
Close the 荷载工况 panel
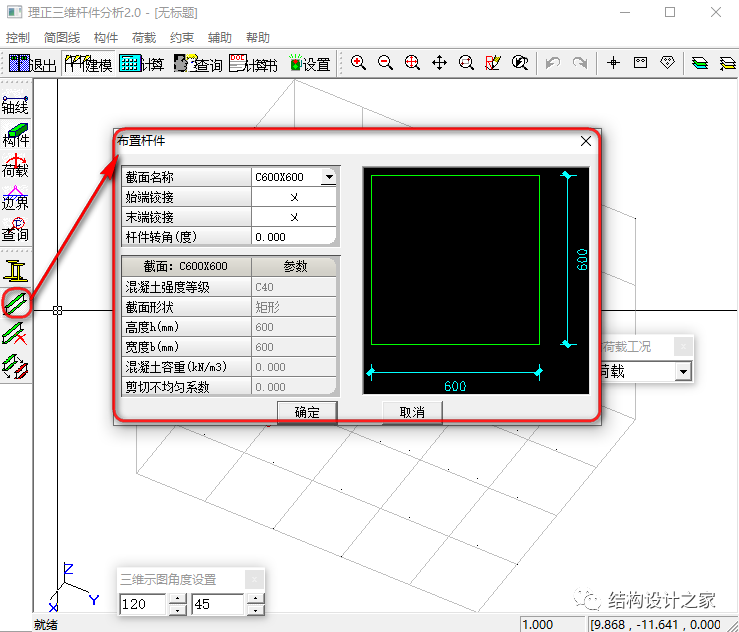(683, 347)
